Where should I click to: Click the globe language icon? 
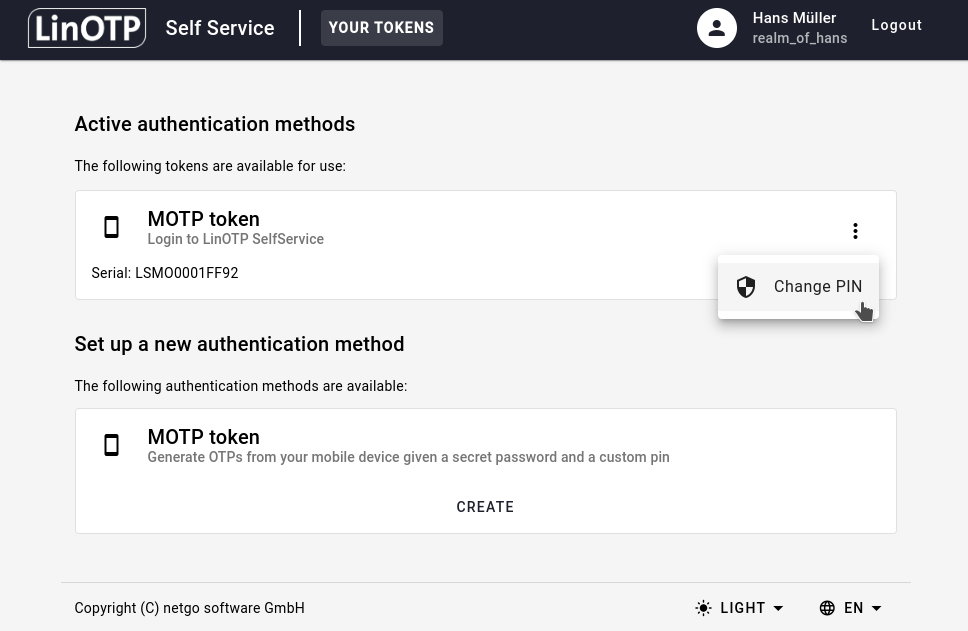[x=827, y=608]
